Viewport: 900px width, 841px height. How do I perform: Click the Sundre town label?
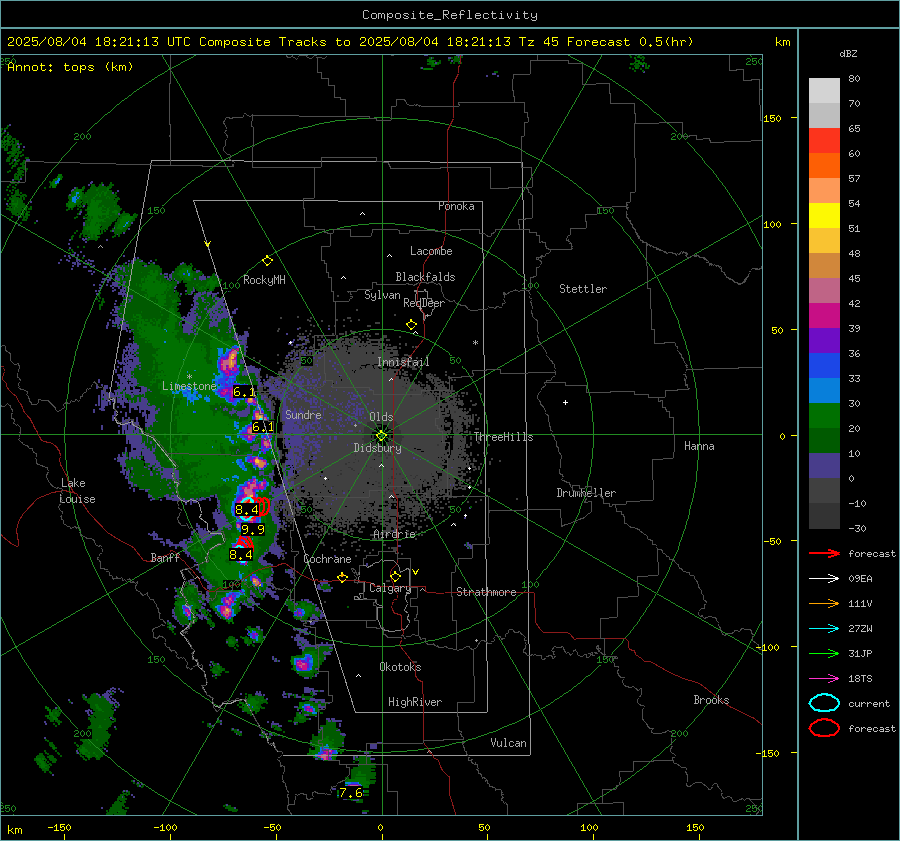(303, 414)
